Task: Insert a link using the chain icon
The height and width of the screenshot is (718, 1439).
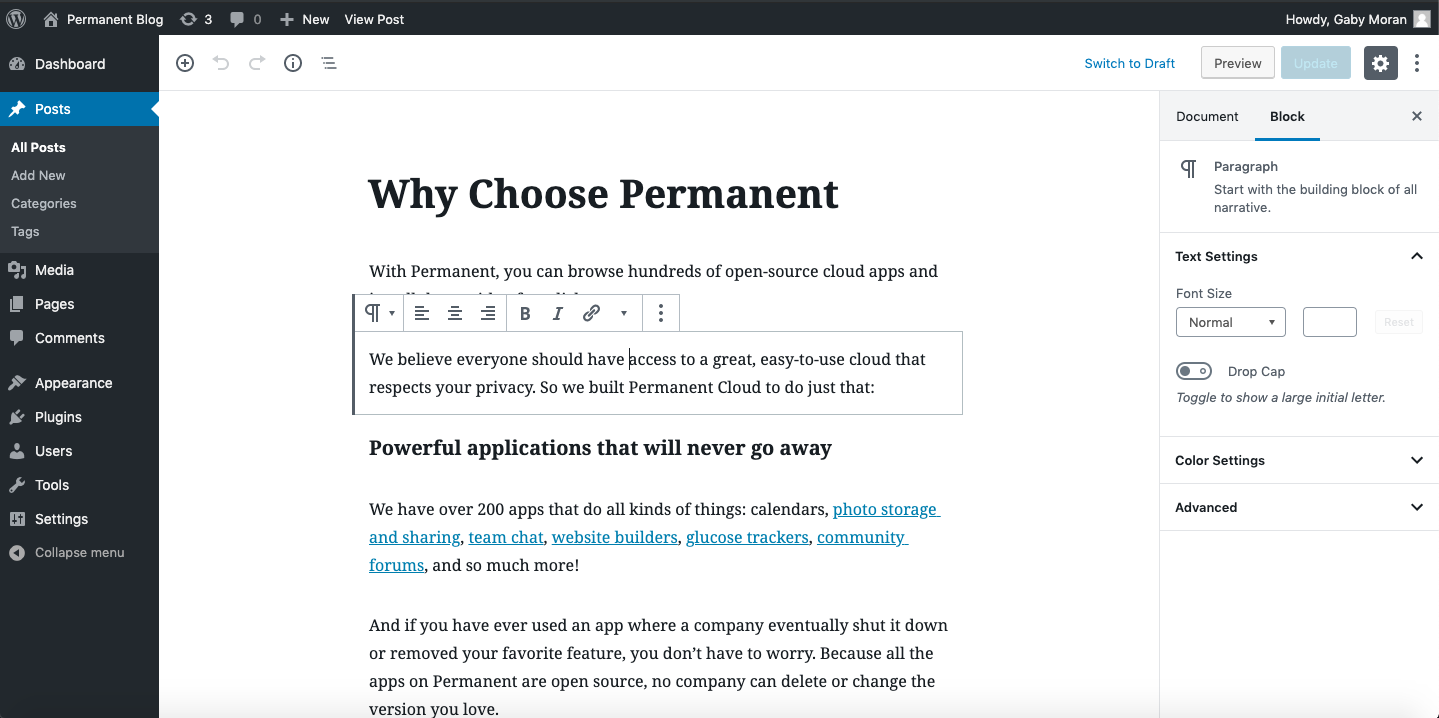Action: 590,312
